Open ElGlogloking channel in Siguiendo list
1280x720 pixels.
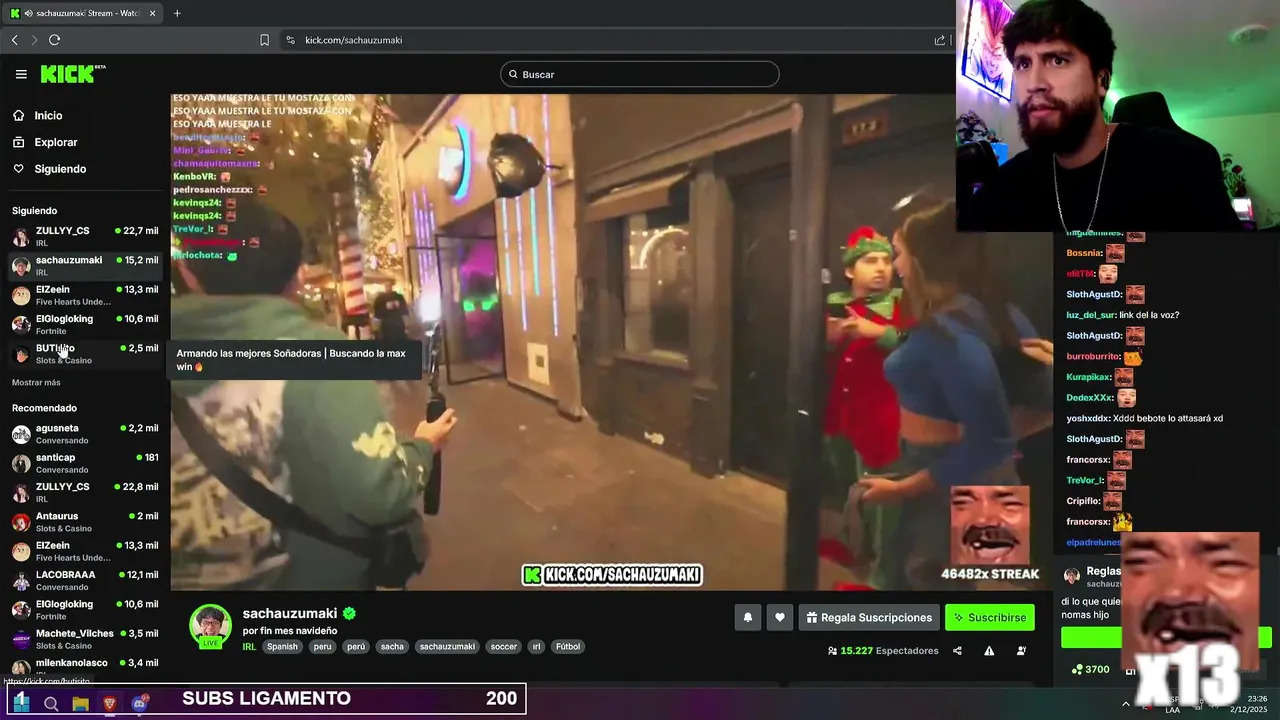point(85,324)
